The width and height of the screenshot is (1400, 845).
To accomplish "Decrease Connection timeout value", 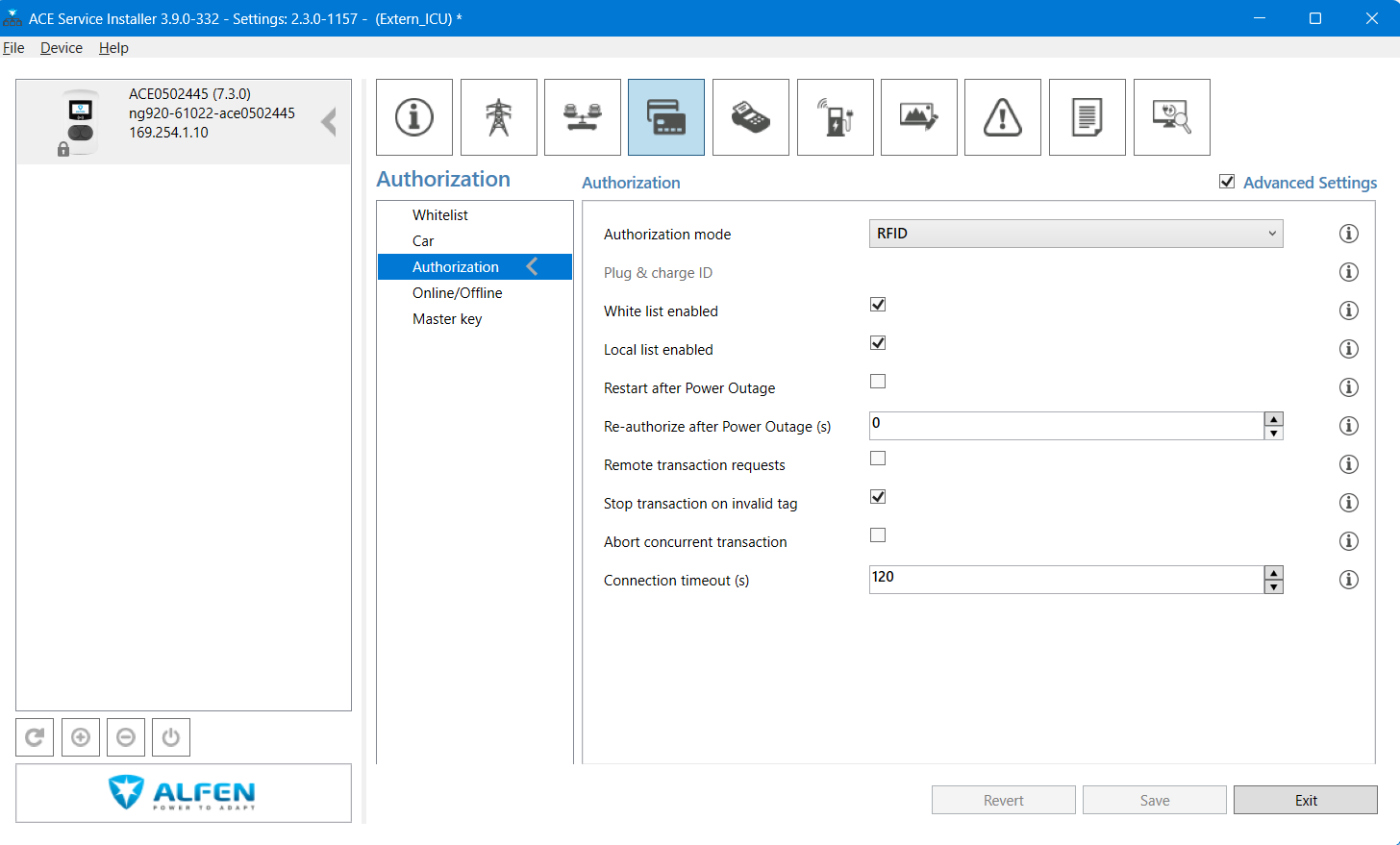I will (1274, 587).
